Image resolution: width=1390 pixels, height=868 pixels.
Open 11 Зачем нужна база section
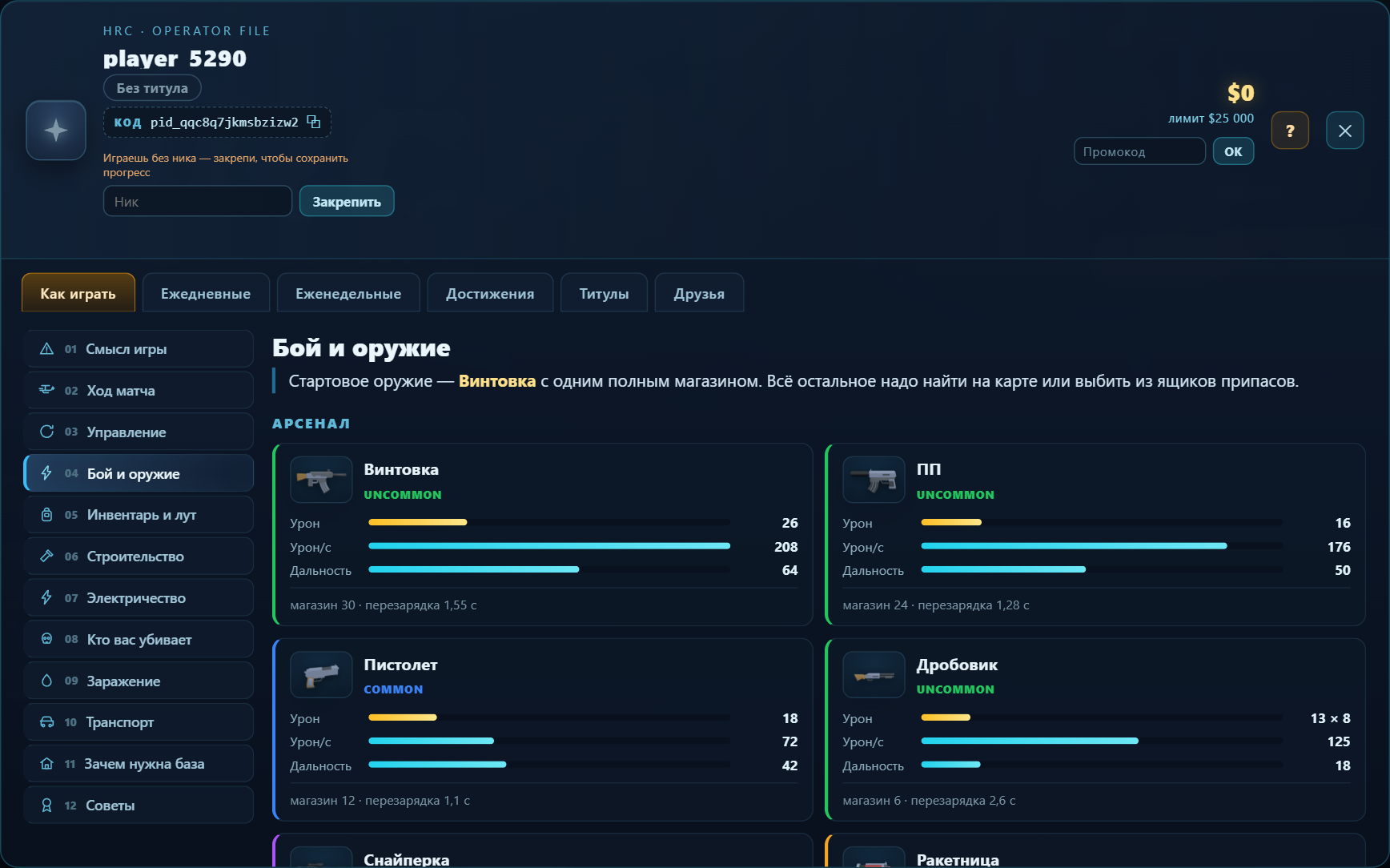click(x=139, y=764)
